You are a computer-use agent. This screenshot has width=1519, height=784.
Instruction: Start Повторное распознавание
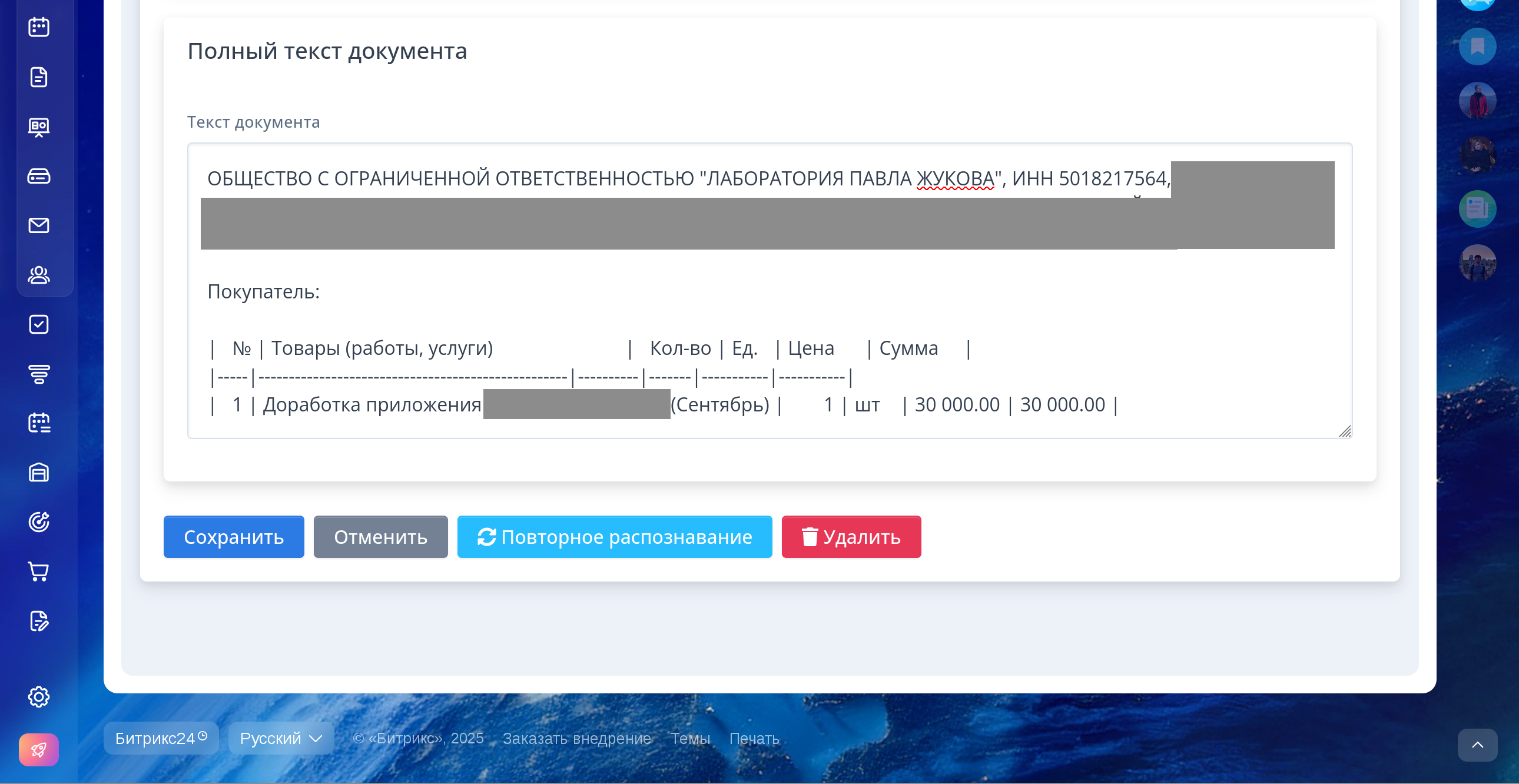click(x=615, y=536)
